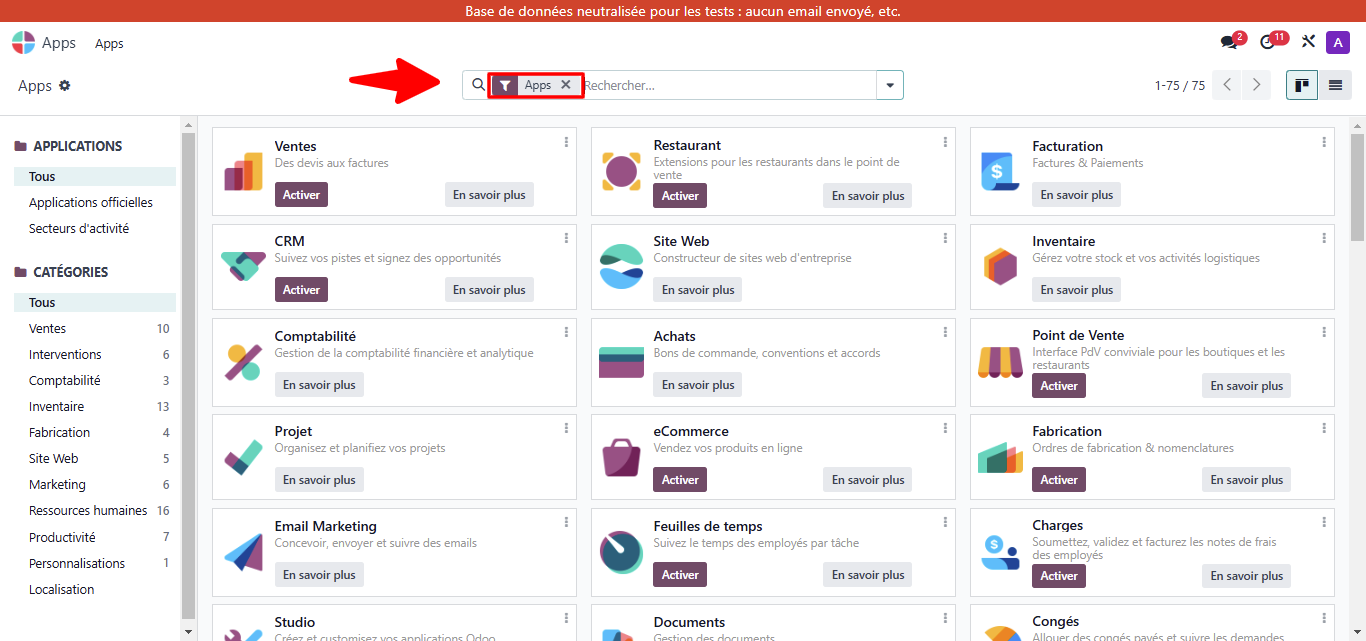Open the Fabrication card options menu
The height and width of the screenshot is (641, 1366).
[x=1324, y=427]
